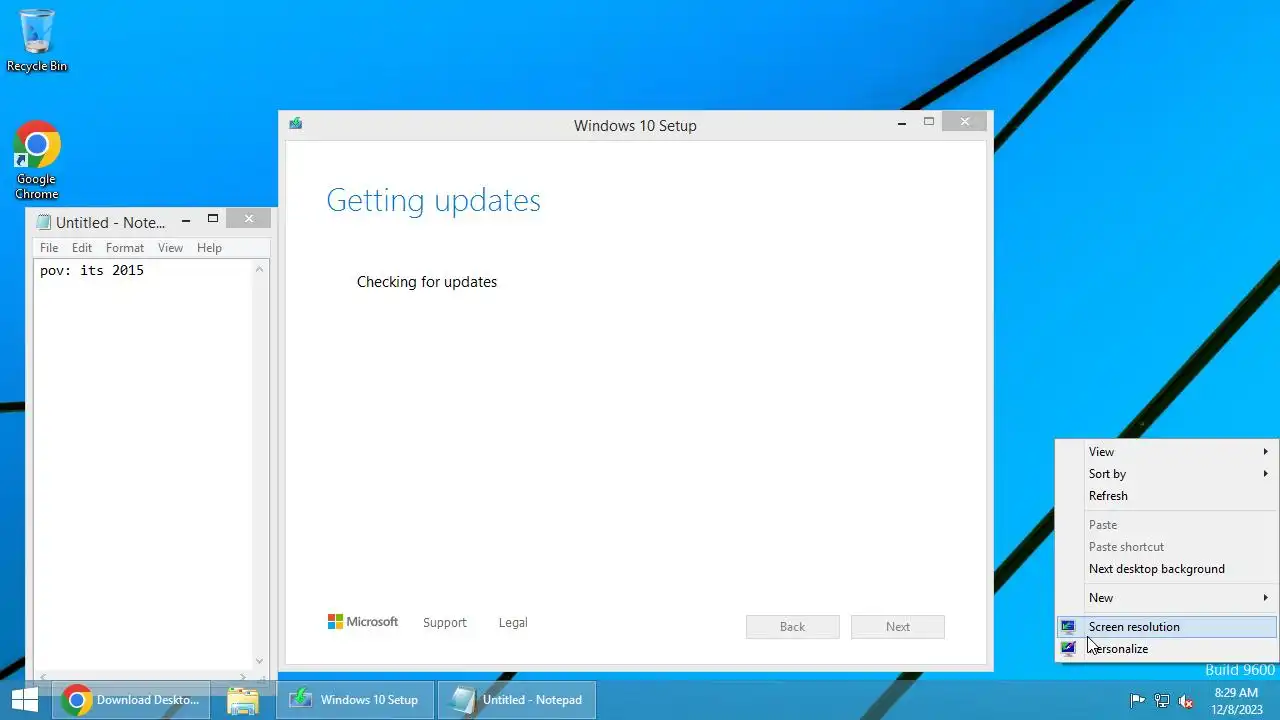Image resolution: width=1280 pixels, height=720 pixels.
Task: Switch to Windows 10 Setup taskbar button
Action: (355, 700)
